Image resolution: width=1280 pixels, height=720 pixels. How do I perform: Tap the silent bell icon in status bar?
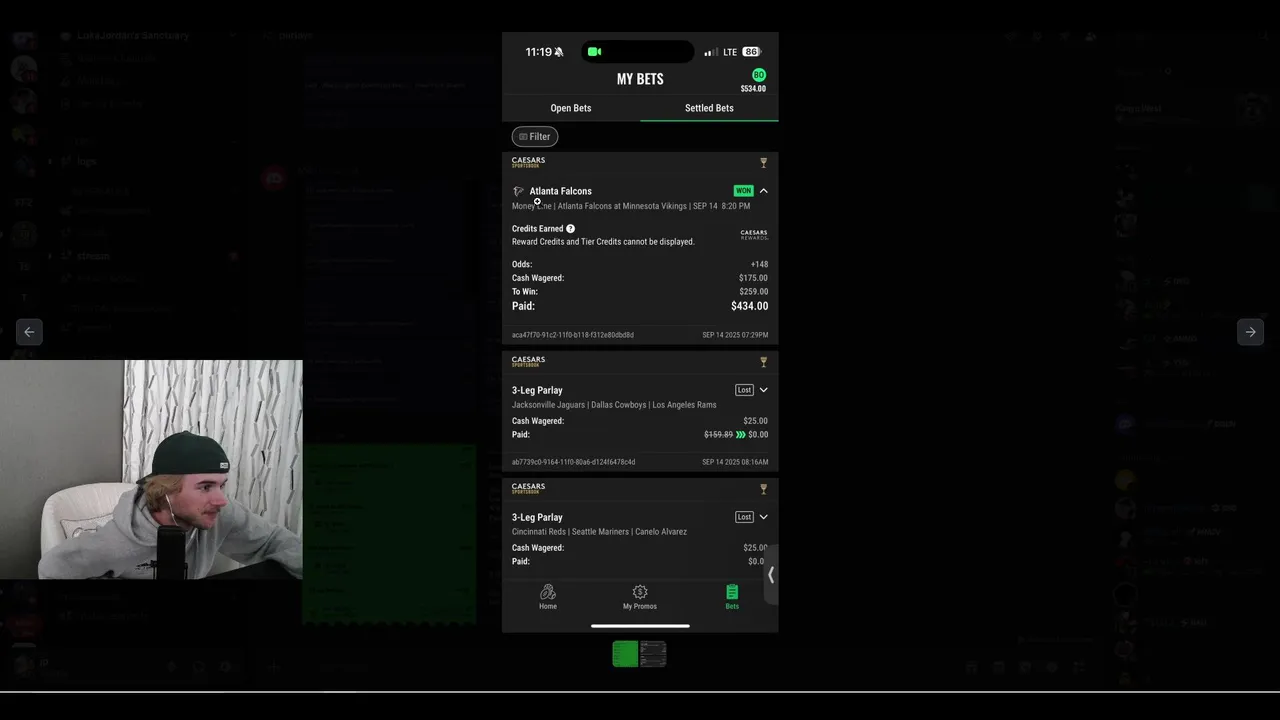point(559,52)
